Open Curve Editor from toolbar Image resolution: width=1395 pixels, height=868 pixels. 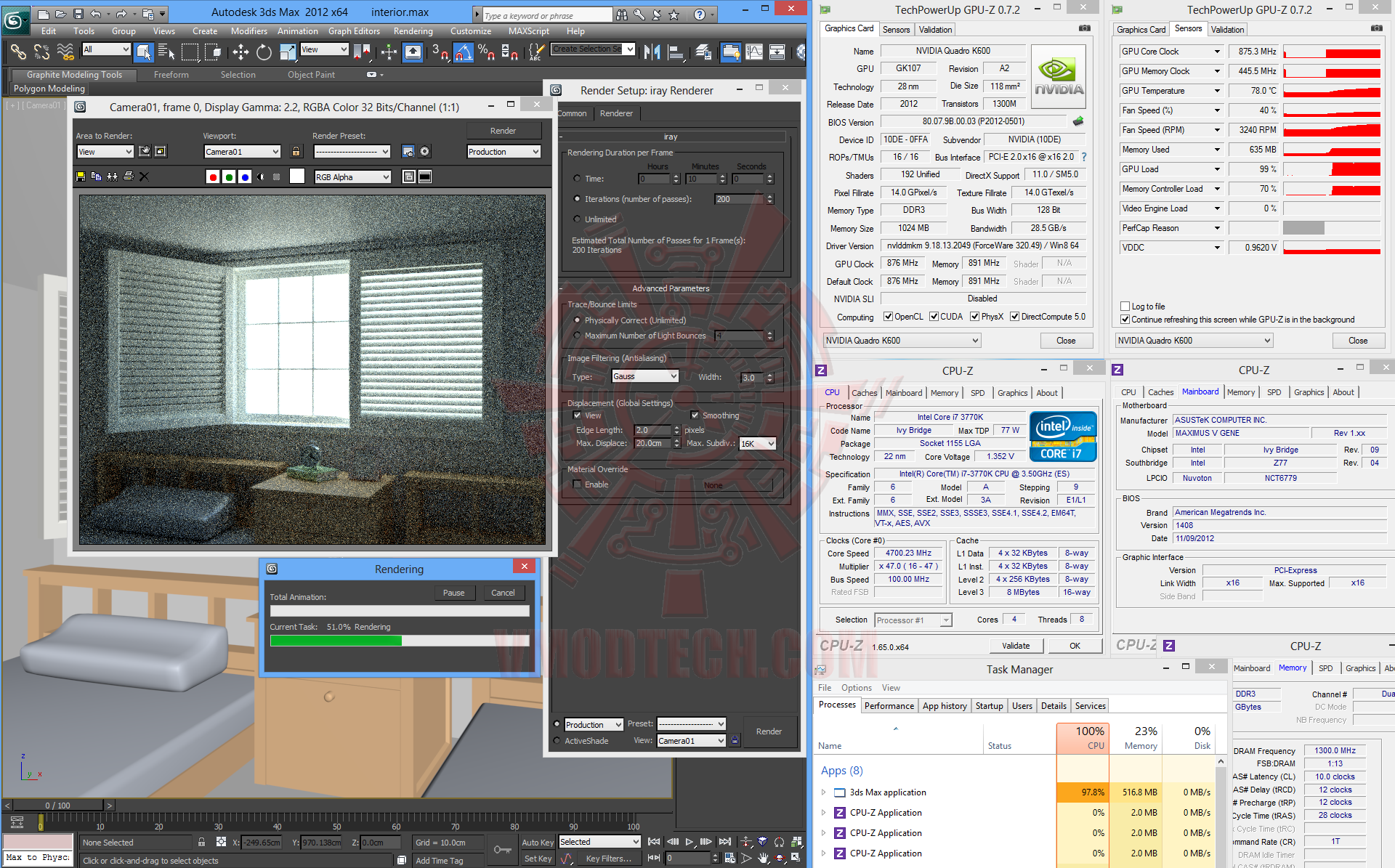coord(754,52)
